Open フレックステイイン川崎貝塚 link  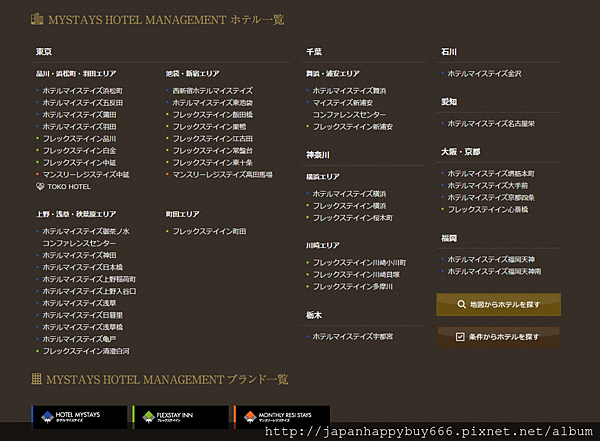(x=356, y=274)
